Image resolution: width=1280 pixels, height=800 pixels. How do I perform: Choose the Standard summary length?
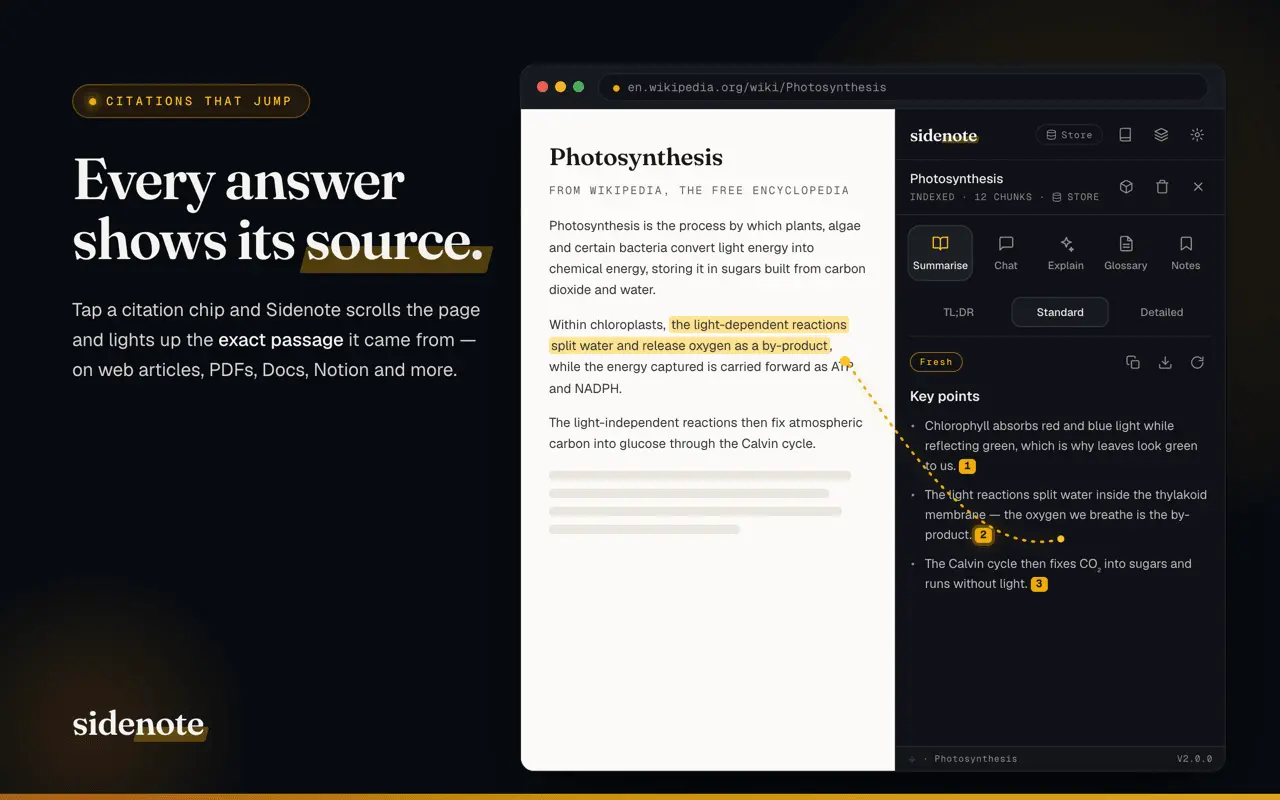[x=1060, y=312]
